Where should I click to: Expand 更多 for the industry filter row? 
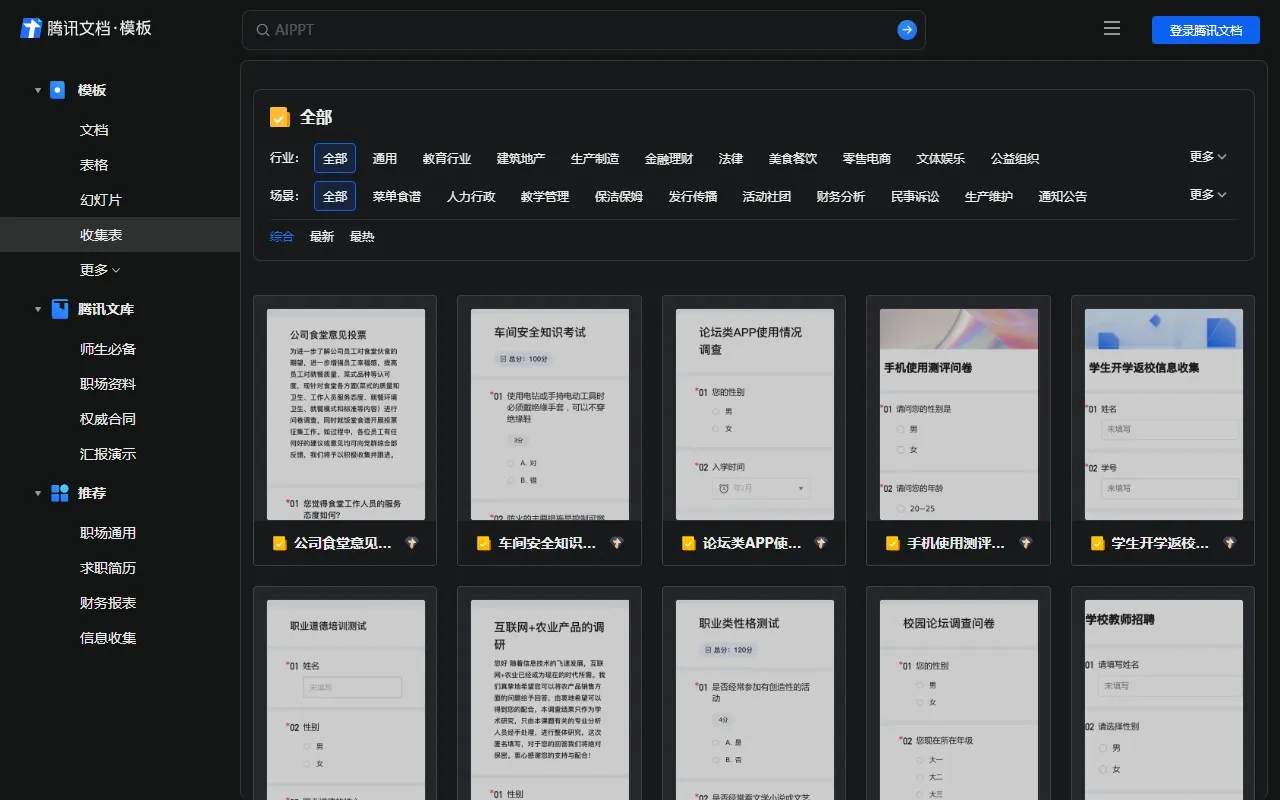[1207, 157]
